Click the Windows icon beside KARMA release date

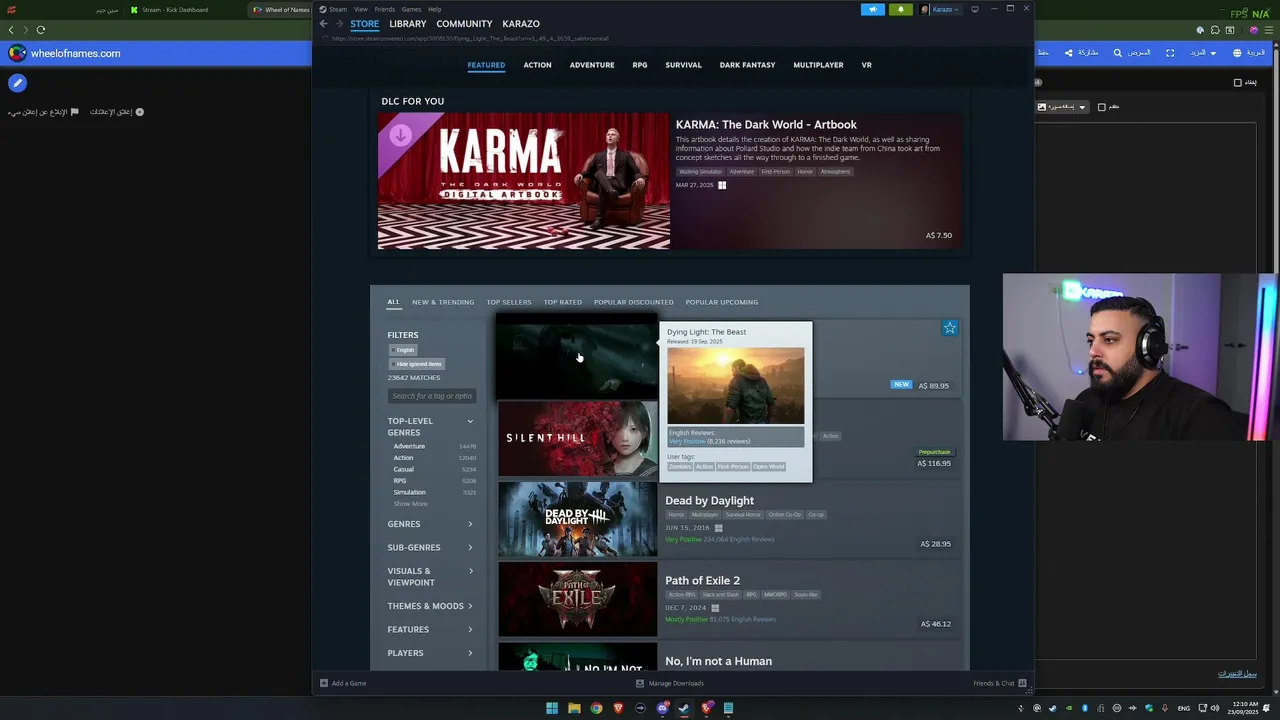click(722, 185)
